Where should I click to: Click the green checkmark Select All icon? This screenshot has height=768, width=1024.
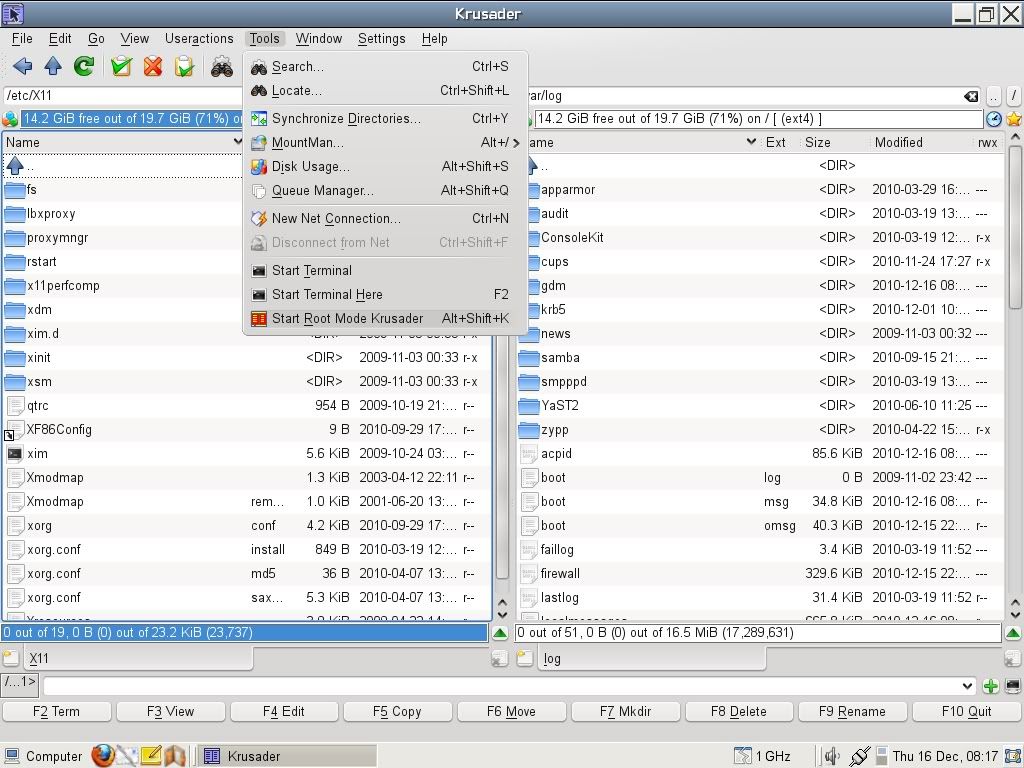[x=121, y=66]
